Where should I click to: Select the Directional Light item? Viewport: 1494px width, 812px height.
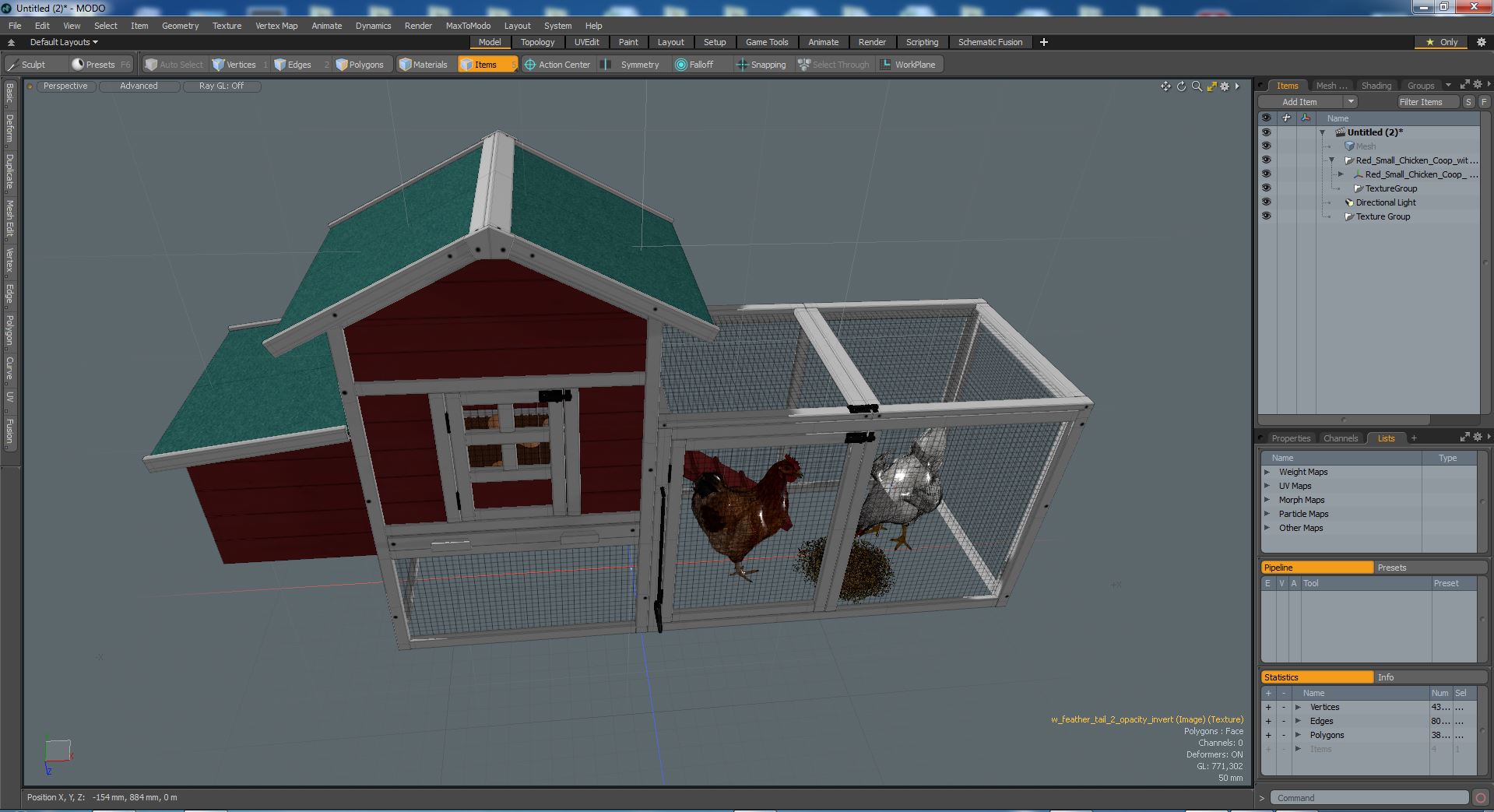point(1386,202)
